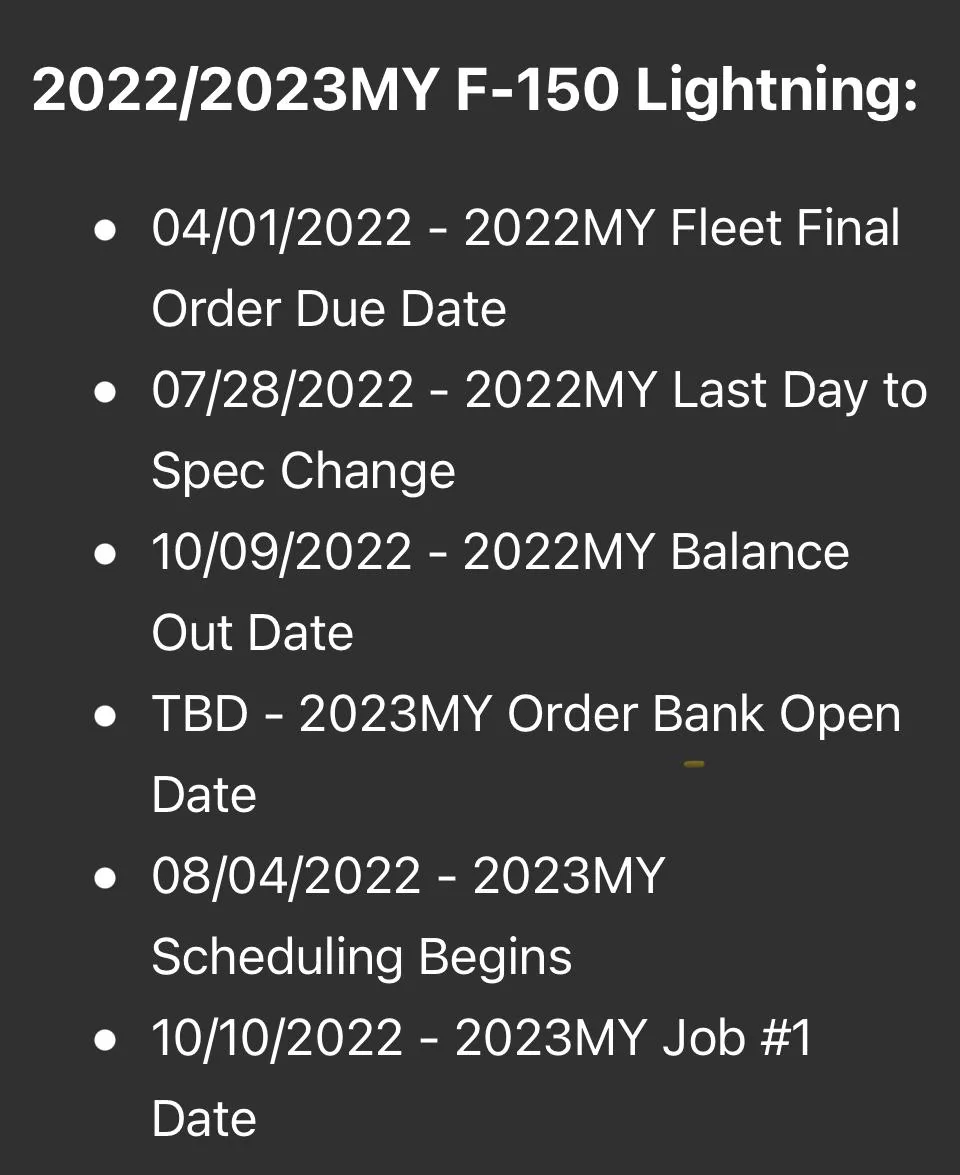960x1175 pixels.
Task: Click the bullet dot before 10/10/2022
Action: tap(104, 1040)
